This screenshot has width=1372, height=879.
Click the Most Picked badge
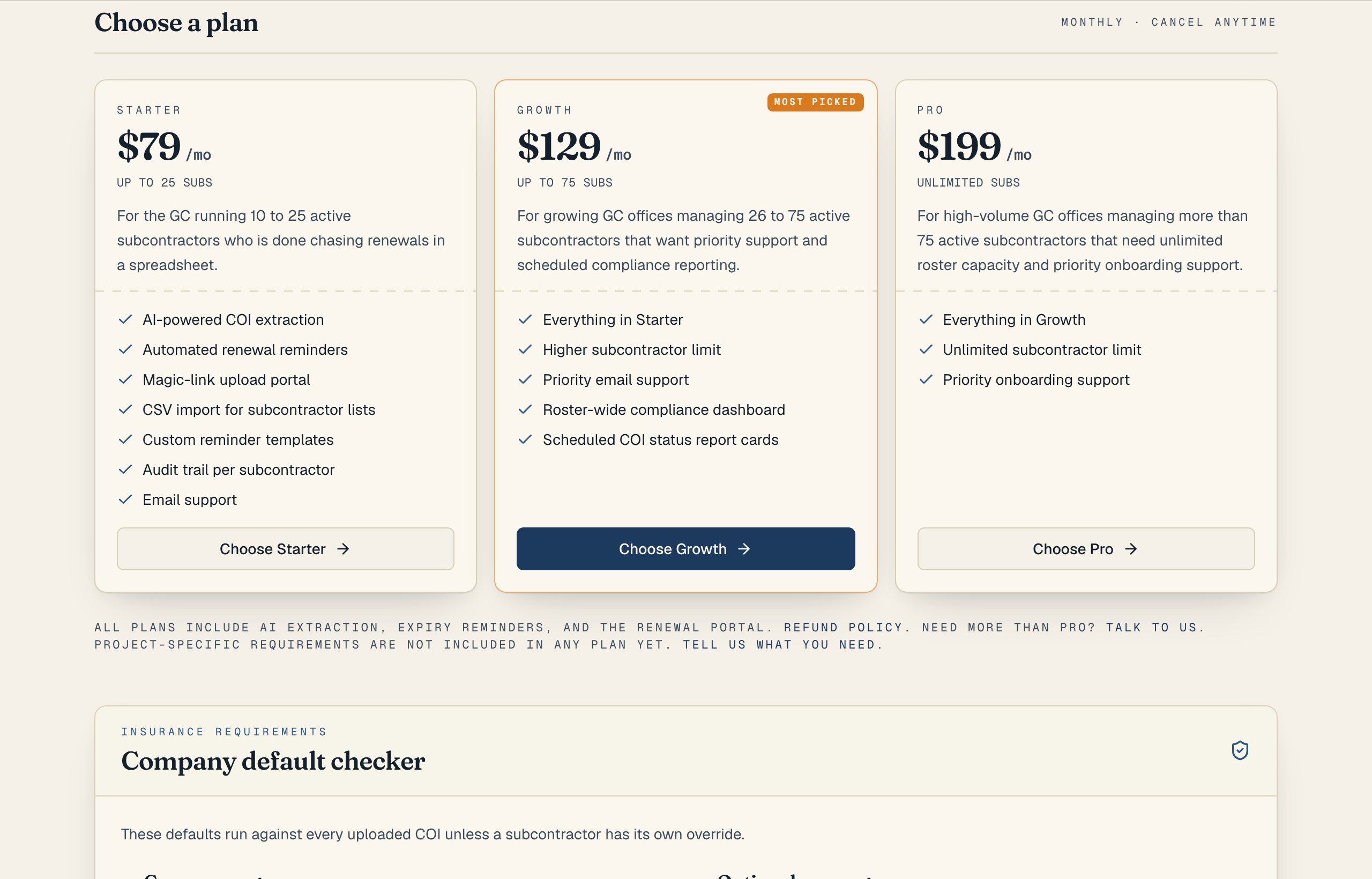815,102
